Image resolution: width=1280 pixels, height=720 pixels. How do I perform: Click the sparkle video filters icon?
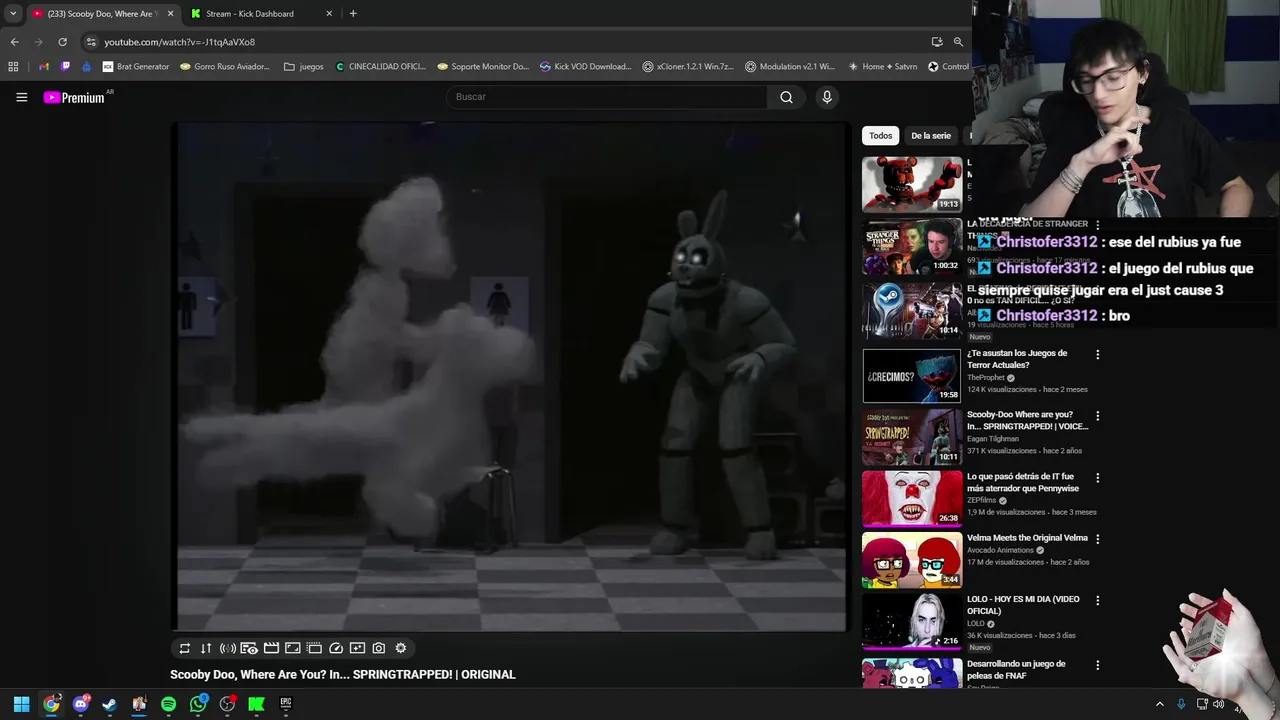point(357,648)
